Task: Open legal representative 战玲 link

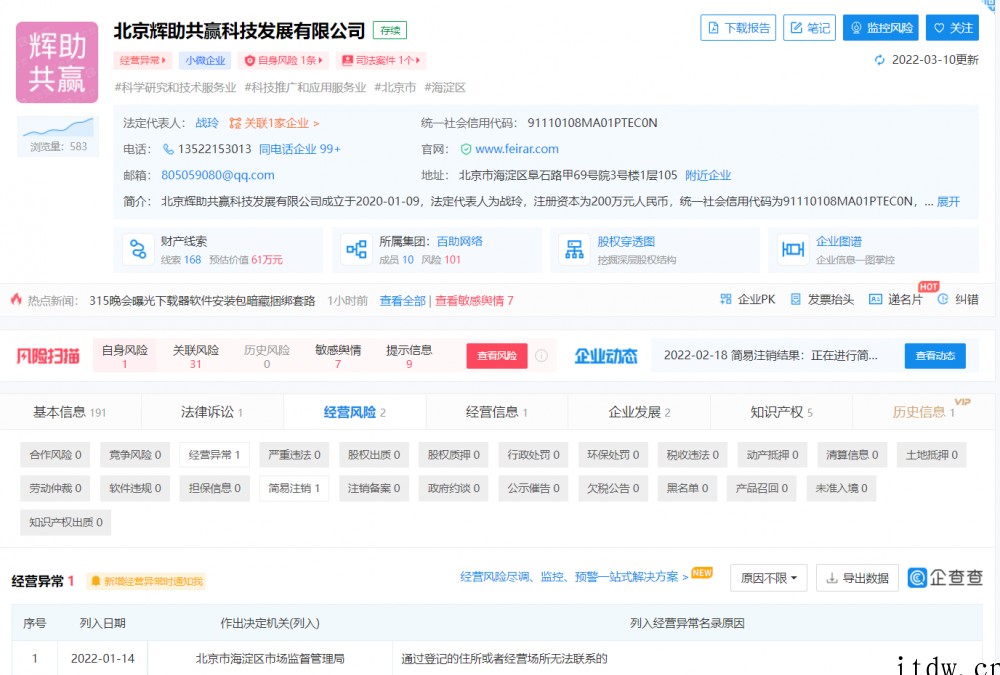Action: point(207,123)
